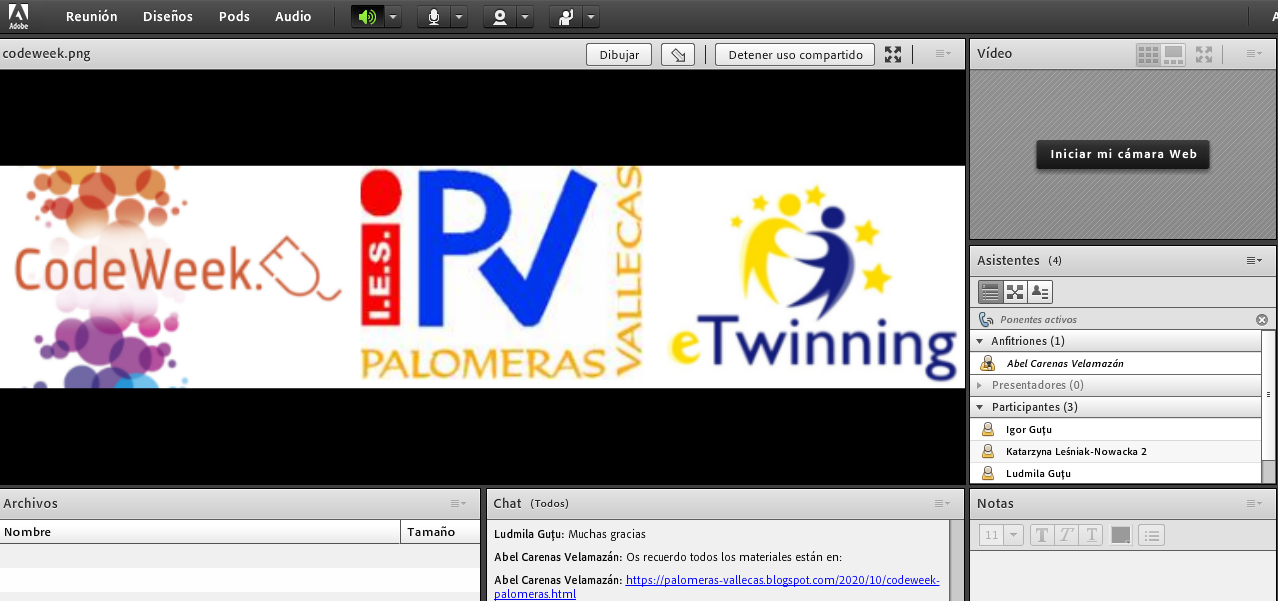Viewport: 1278px width, 601px height.
Task: Switch to attendee status view icon
Action: [1040, 292]
